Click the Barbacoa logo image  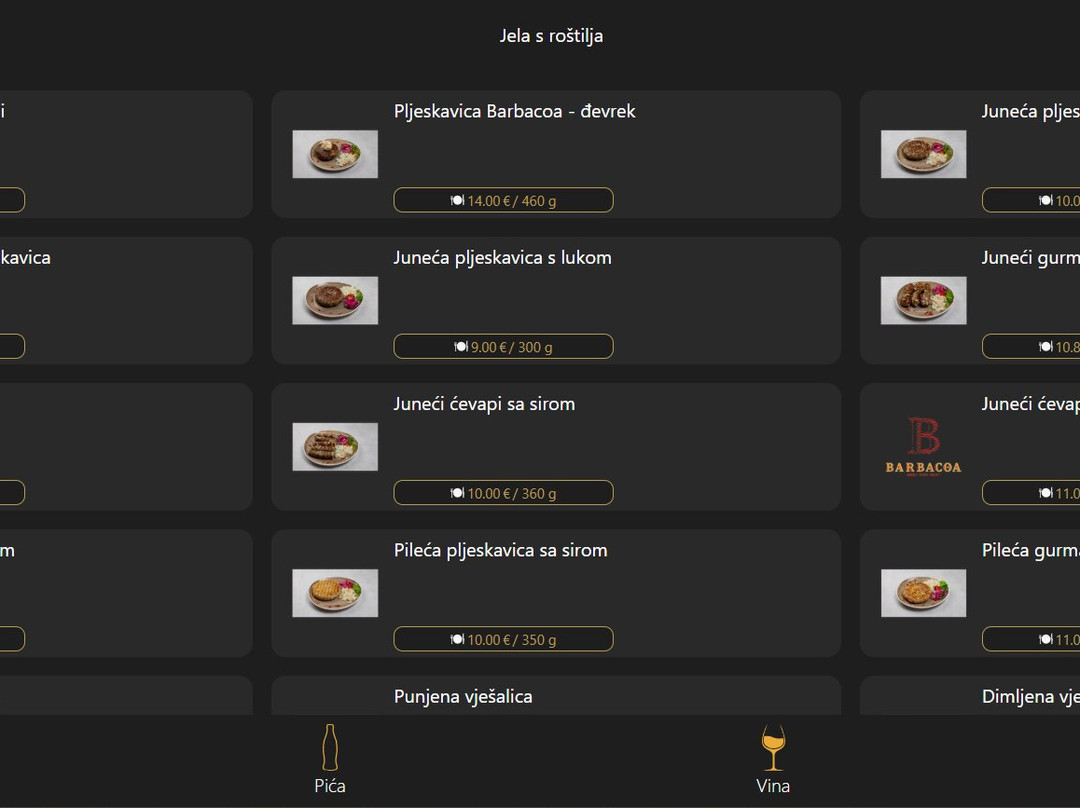click(x=923, y=447)
